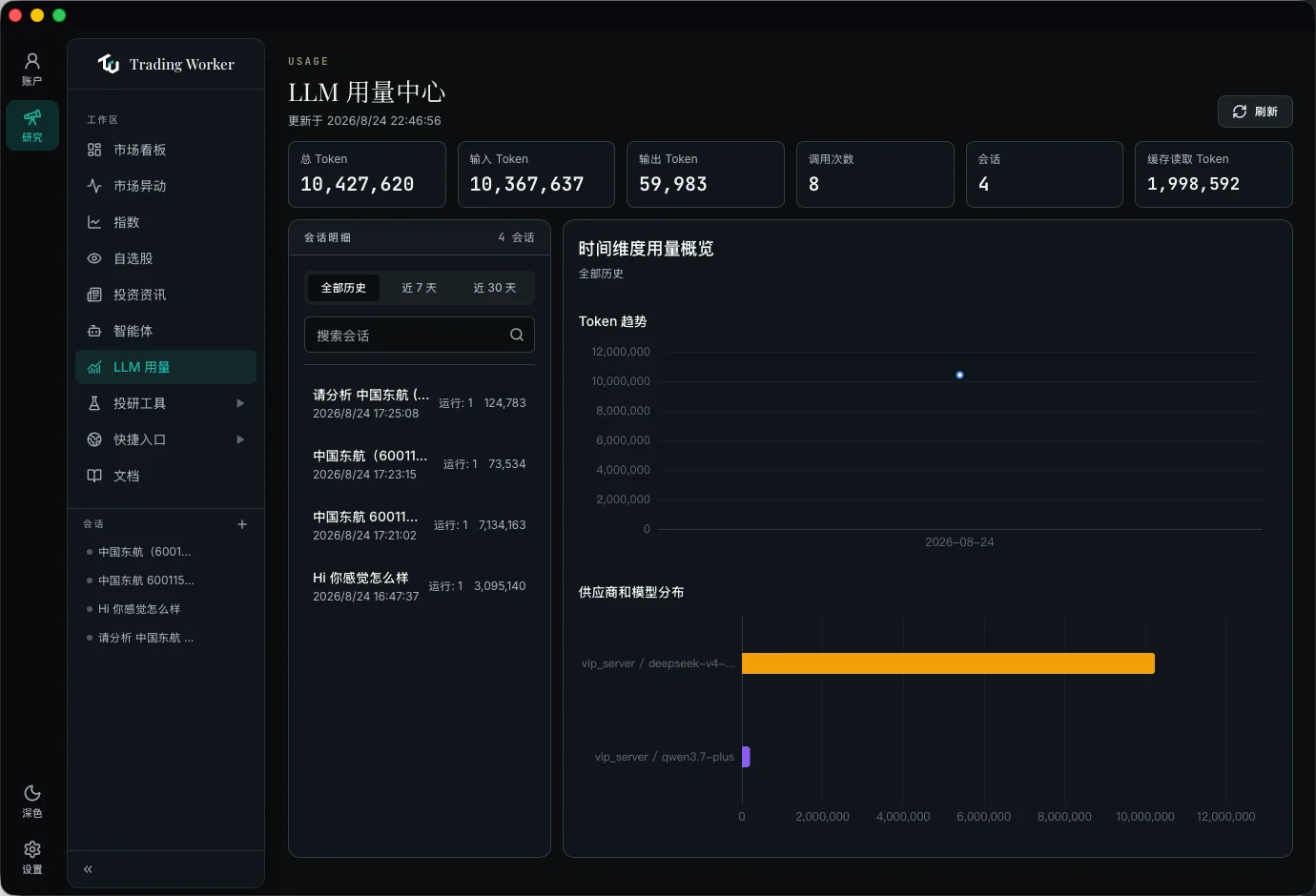The image size is (1316, 896).
Task: Open 设置 gear icon
Action: pyautogui.click(x=32, y=849)
